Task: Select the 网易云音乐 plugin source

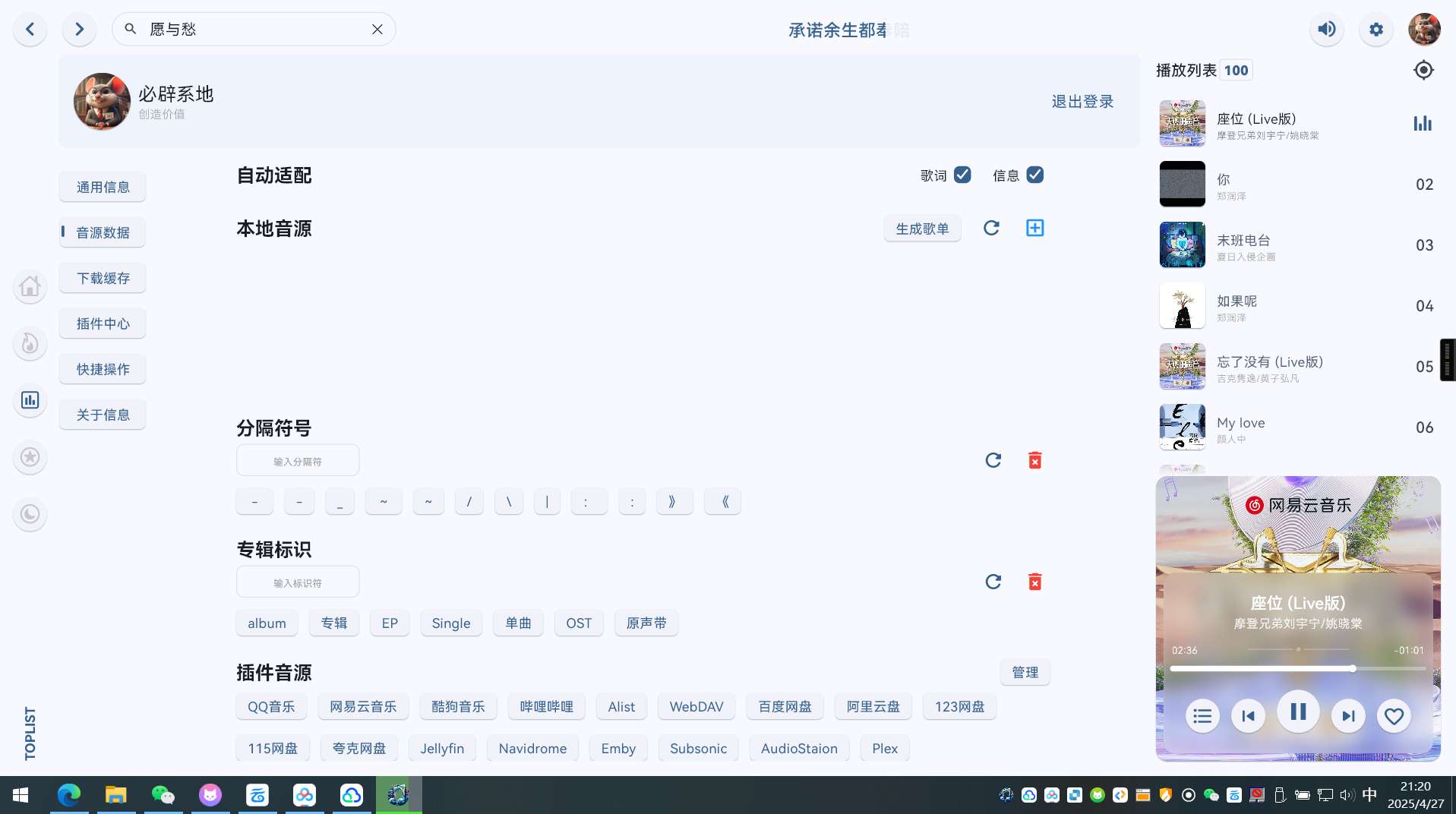Action: (363, 706)
